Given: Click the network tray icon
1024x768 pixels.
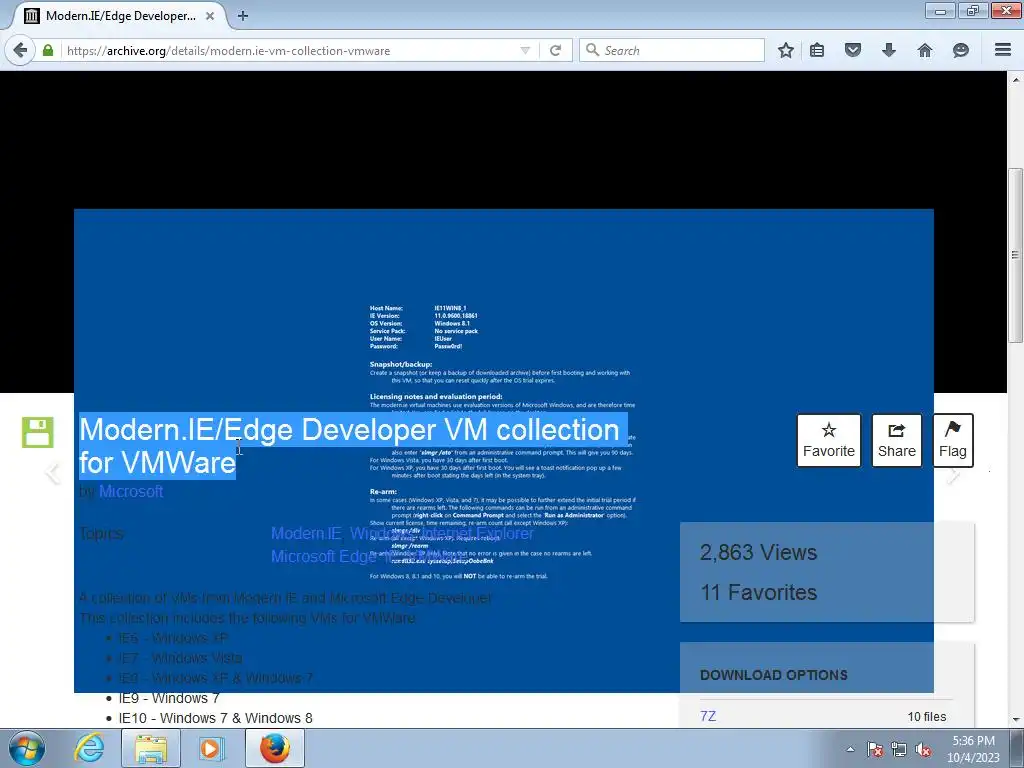Looking at the screenshot, I should pos(899,749).
